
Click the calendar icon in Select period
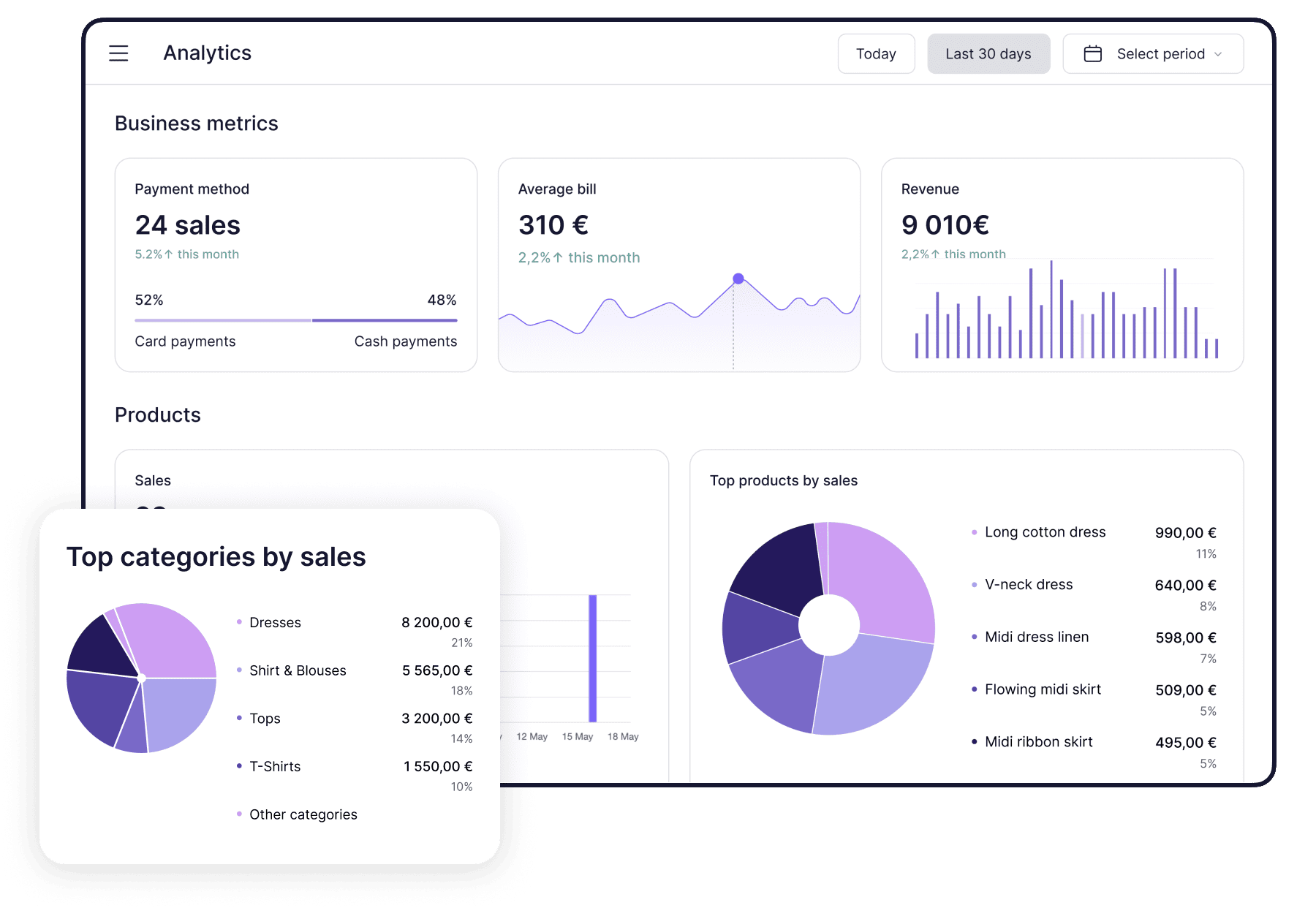tap(1093, 53)
